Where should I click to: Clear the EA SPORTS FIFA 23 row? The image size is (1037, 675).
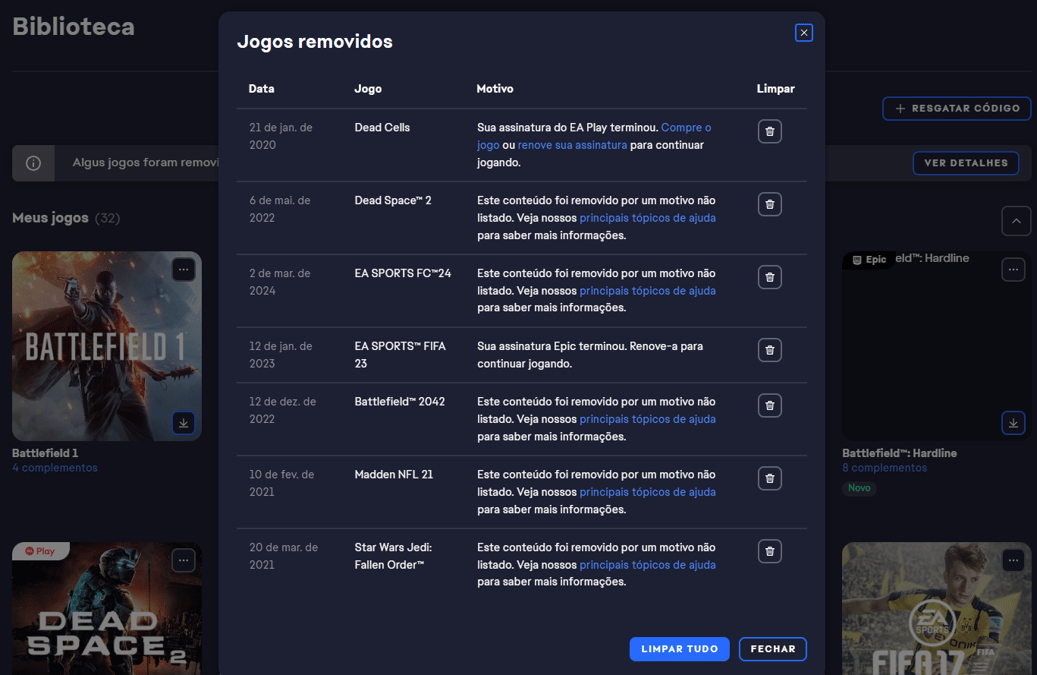(769, 350)
